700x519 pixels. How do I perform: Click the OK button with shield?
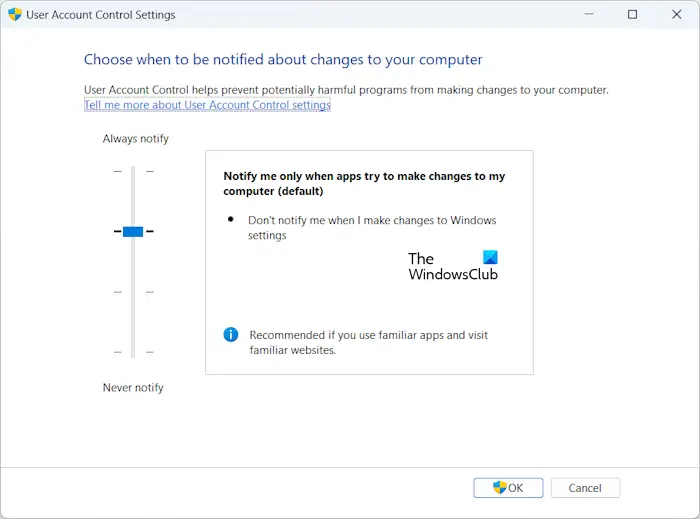508,488
